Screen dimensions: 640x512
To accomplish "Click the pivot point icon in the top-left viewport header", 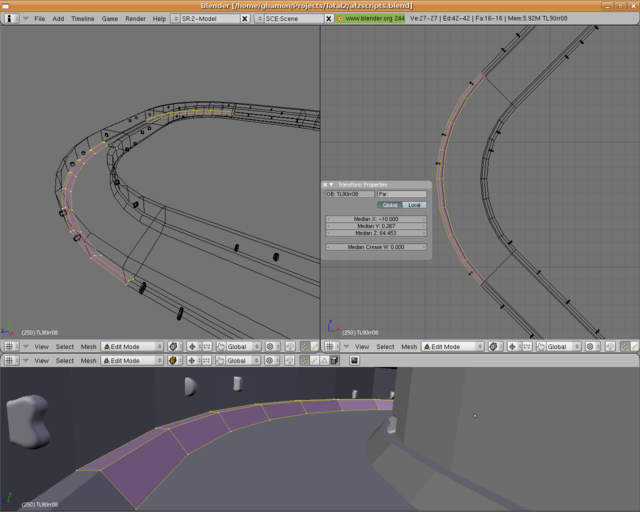I will (192, 347).
